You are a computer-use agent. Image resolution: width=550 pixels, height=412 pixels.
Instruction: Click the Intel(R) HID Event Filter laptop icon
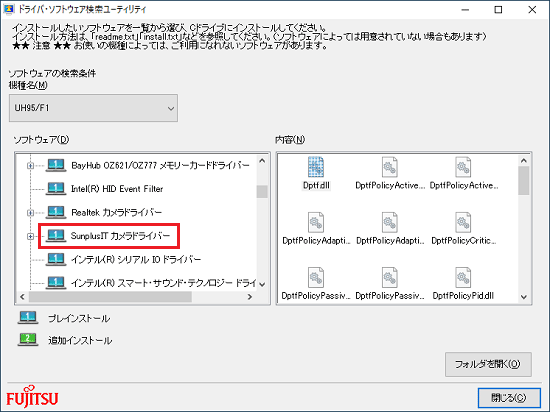(56, 189)
